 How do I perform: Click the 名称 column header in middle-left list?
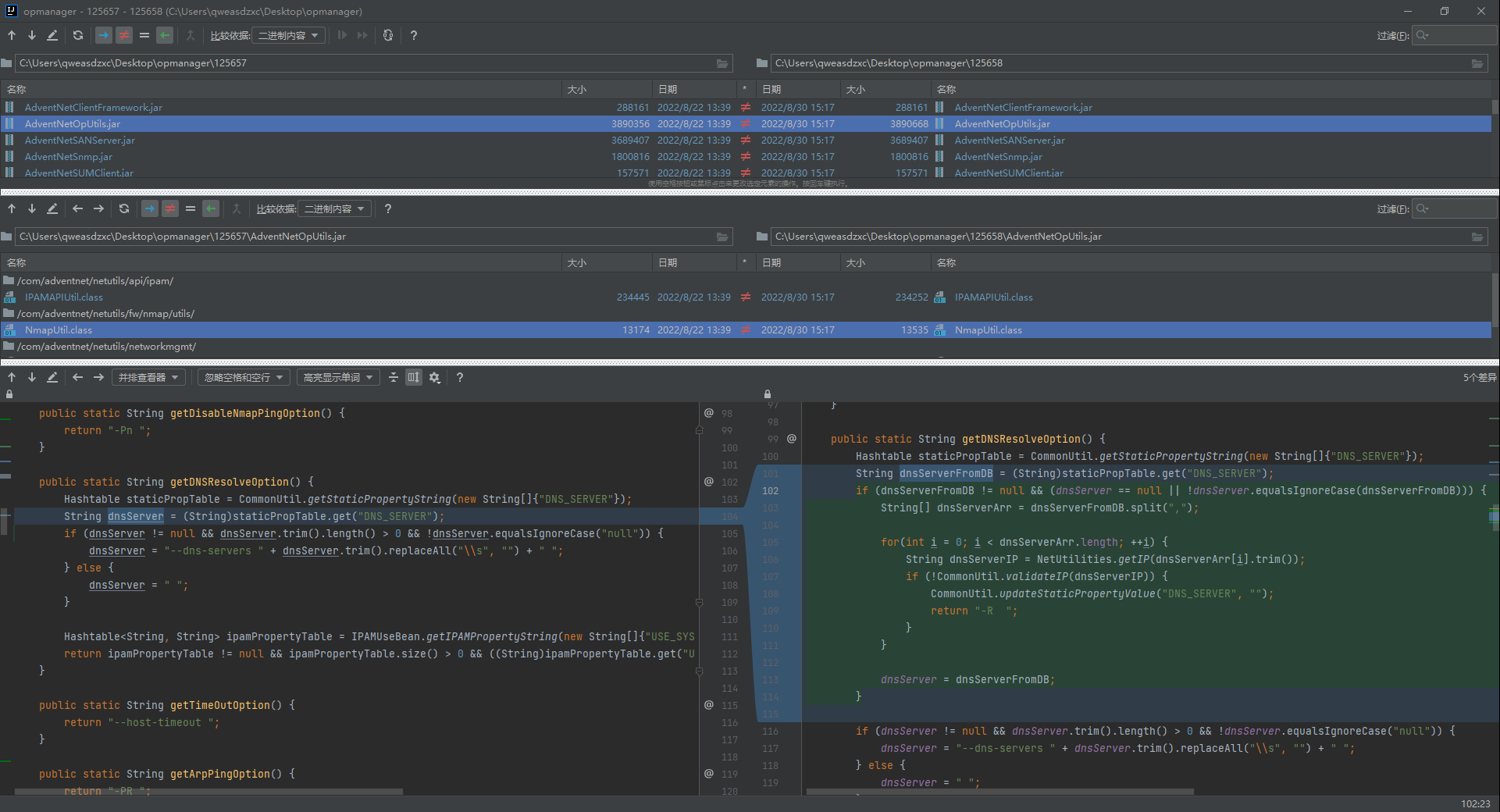pyautogui.click(x=16, y=263)
